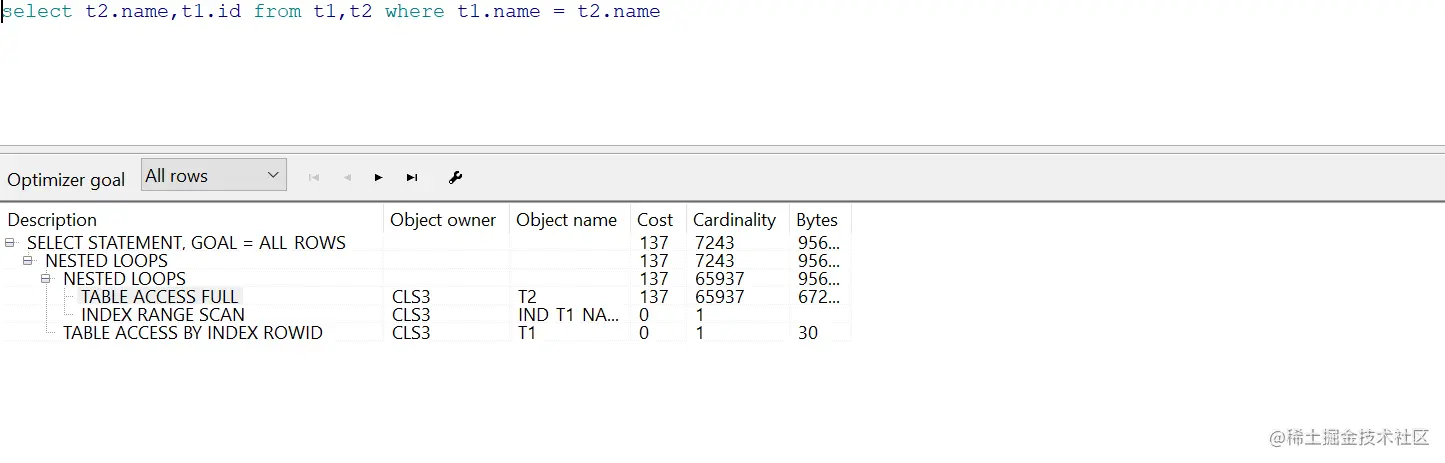This screenshot has height=463, width=1445.
Task: Click the Cardinality column header
Action: click(737, 220)
